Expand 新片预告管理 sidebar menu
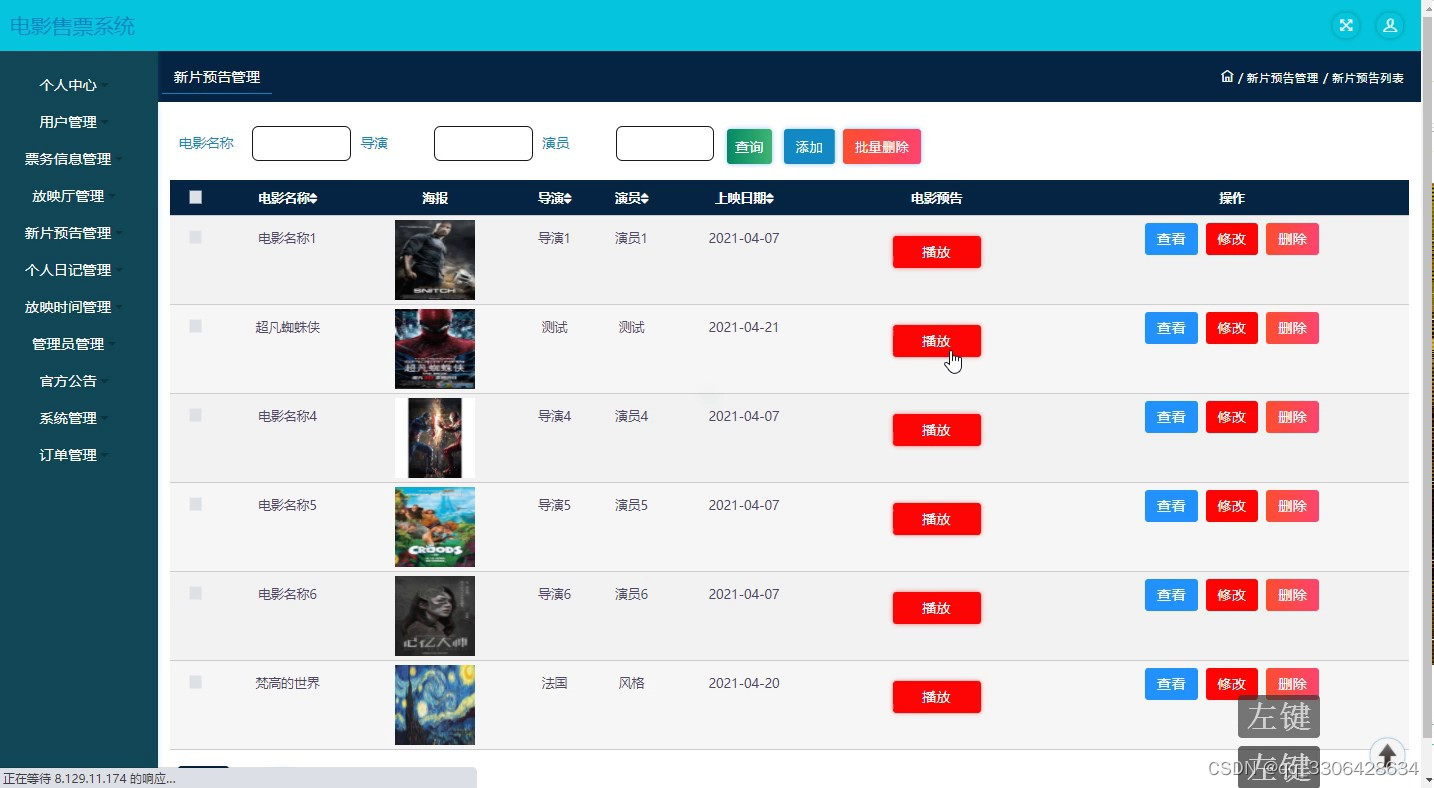The width and height of the screenshot is (1434, 788). click(x=75, y=233)
